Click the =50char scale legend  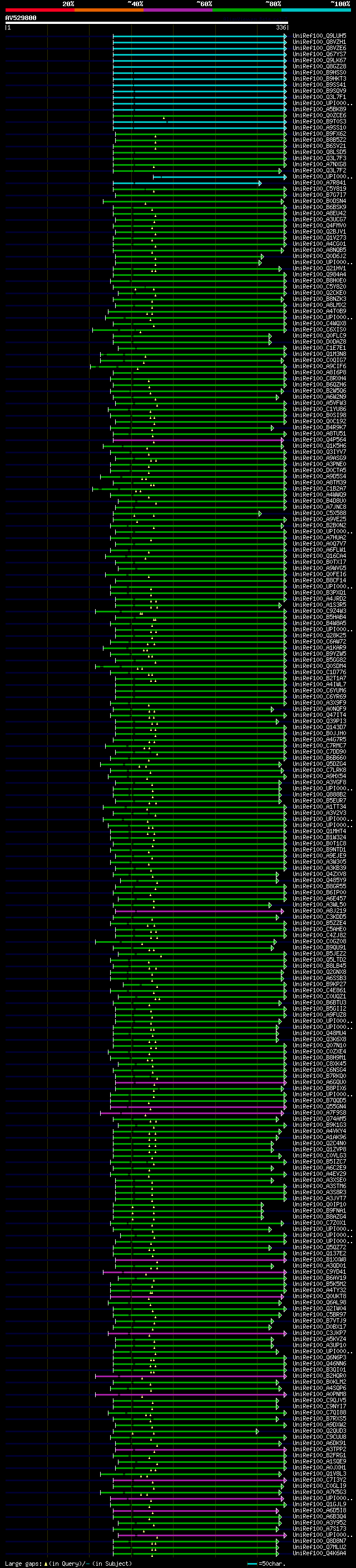click(265, 1563)
